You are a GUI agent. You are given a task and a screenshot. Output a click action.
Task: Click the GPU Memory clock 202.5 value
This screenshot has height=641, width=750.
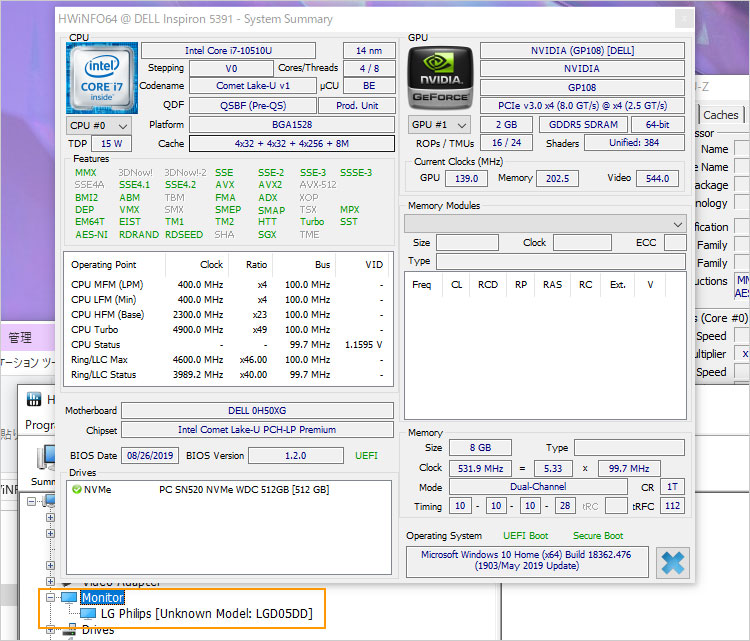557,178
